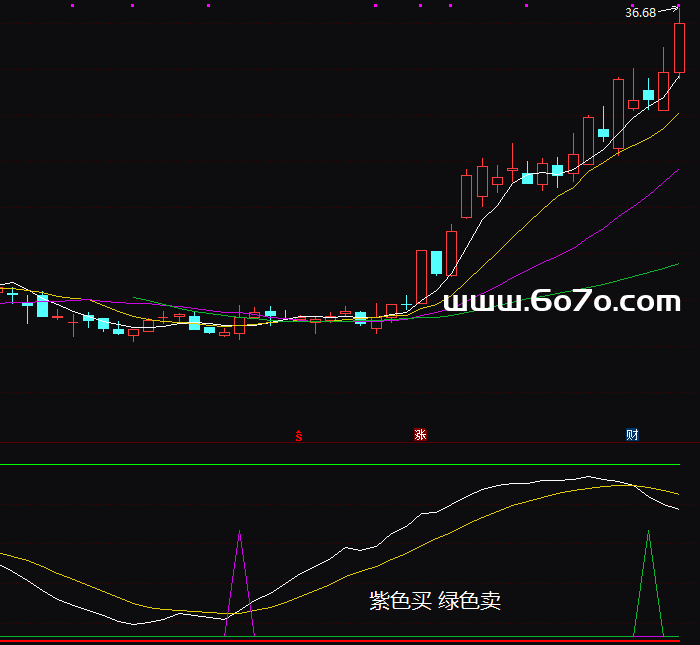The width and height of the screenshot is (700, 645).
Task: Open the blue 财 financial report marker
Action: [632, 435]
